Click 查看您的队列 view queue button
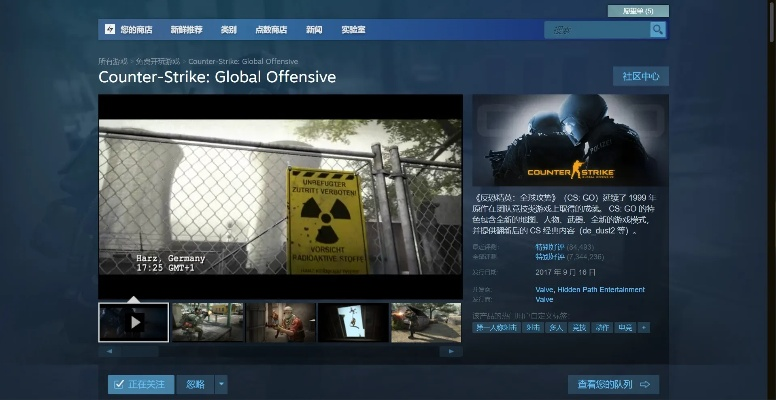The image size is (776, 400). point(613,384)
